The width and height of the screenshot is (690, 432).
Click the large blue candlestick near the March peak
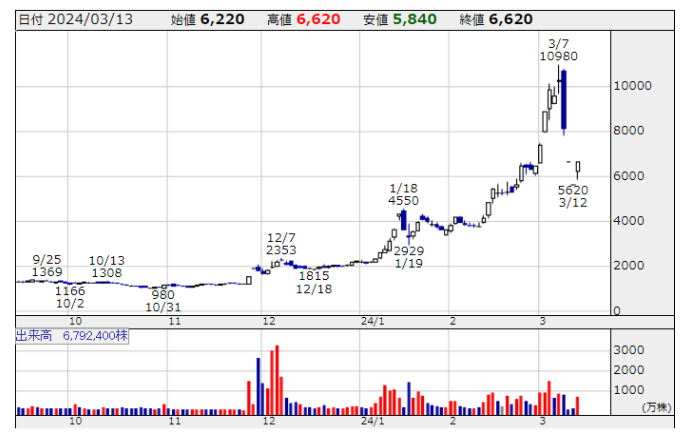tap(565, 100)
